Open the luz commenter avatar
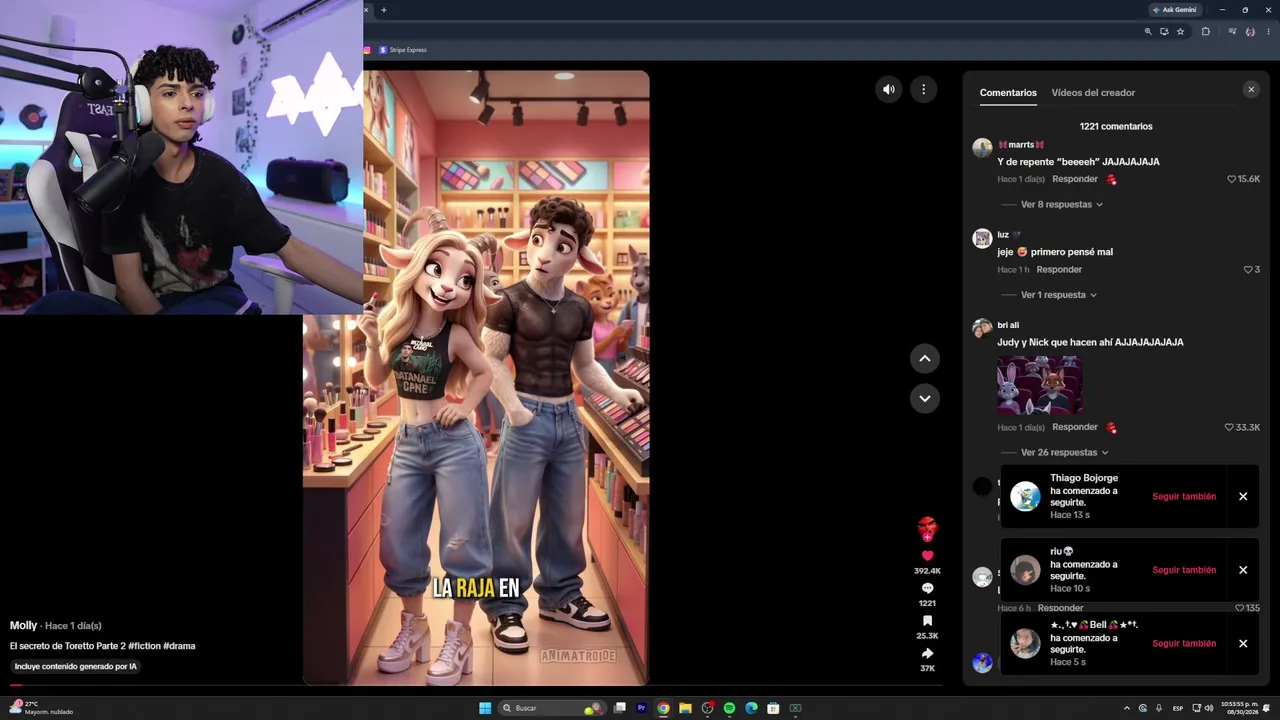The image size is (1280, 720). click(982, 238)
